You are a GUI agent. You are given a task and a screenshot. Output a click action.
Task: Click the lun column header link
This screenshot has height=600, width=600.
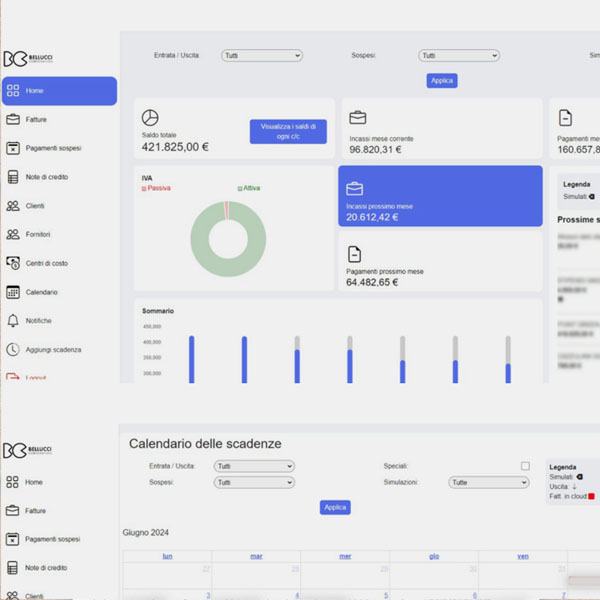tap(167, 556)
